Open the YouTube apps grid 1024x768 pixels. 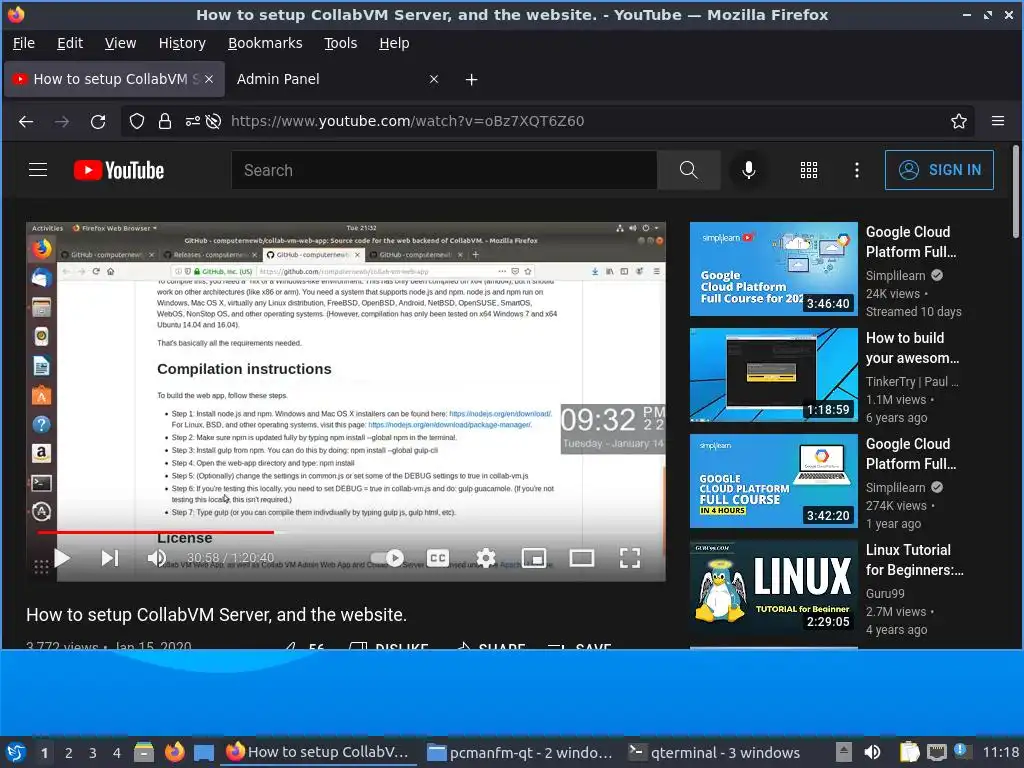click(808, 170)
